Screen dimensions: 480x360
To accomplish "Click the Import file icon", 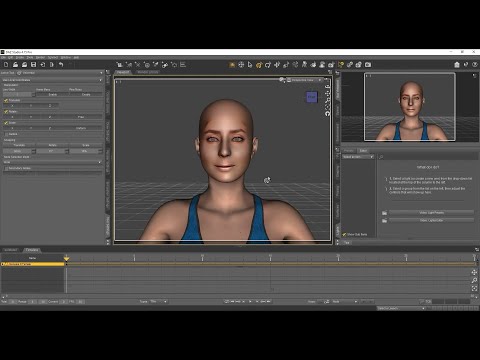I will tap(42, 65).
